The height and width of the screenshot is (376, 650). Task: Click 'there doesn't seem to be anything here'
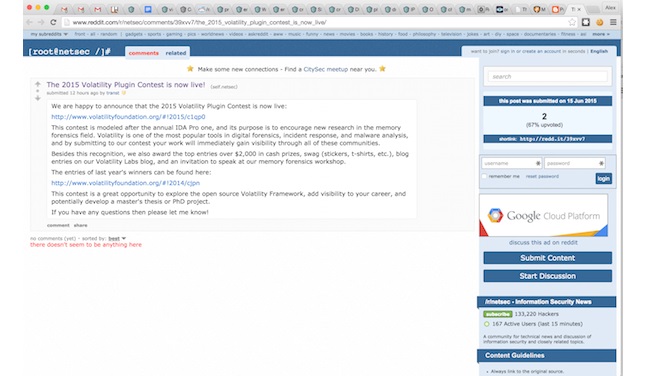click(x=86, y=245)
